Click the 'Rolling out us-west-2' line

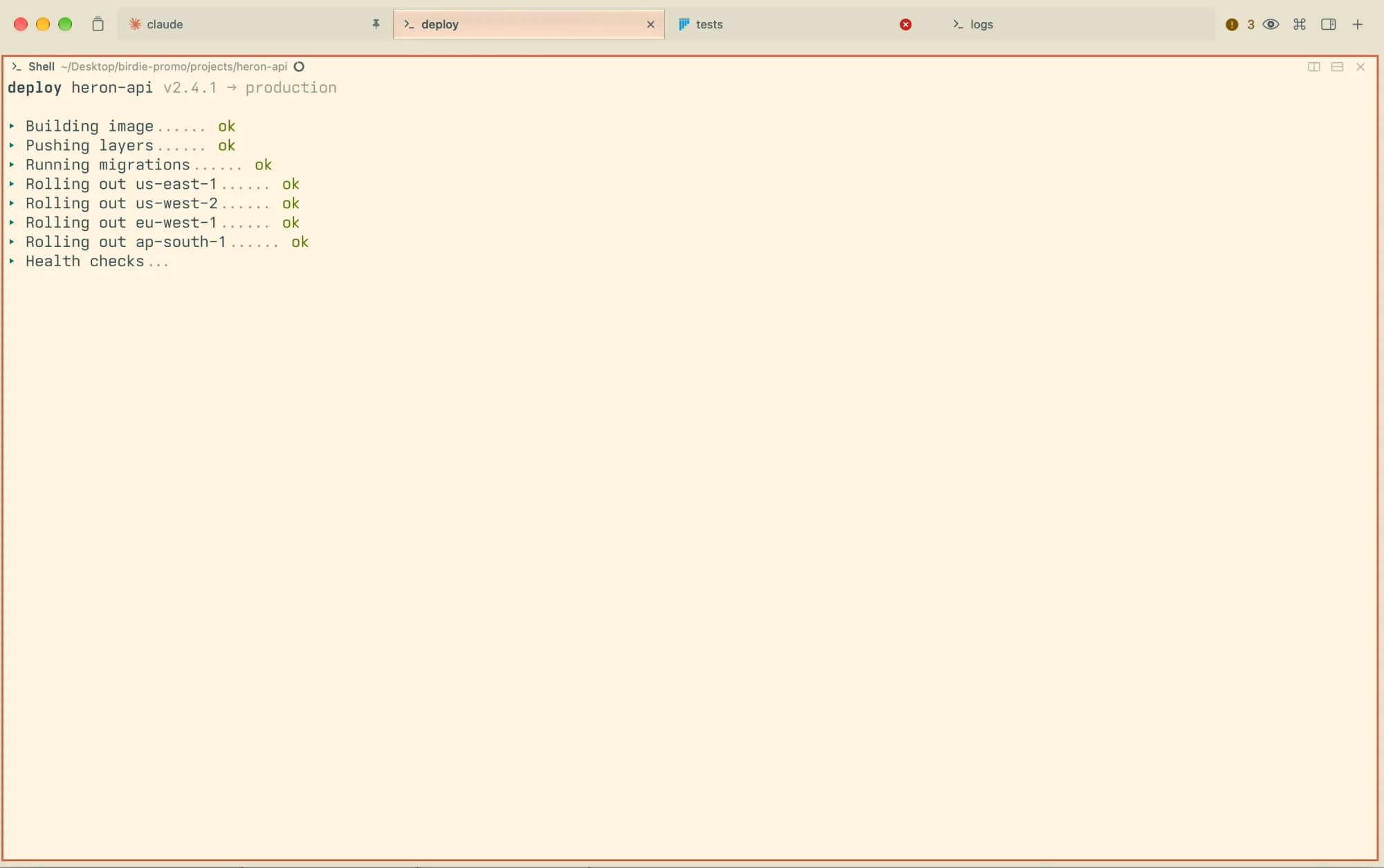click(154, 204)
